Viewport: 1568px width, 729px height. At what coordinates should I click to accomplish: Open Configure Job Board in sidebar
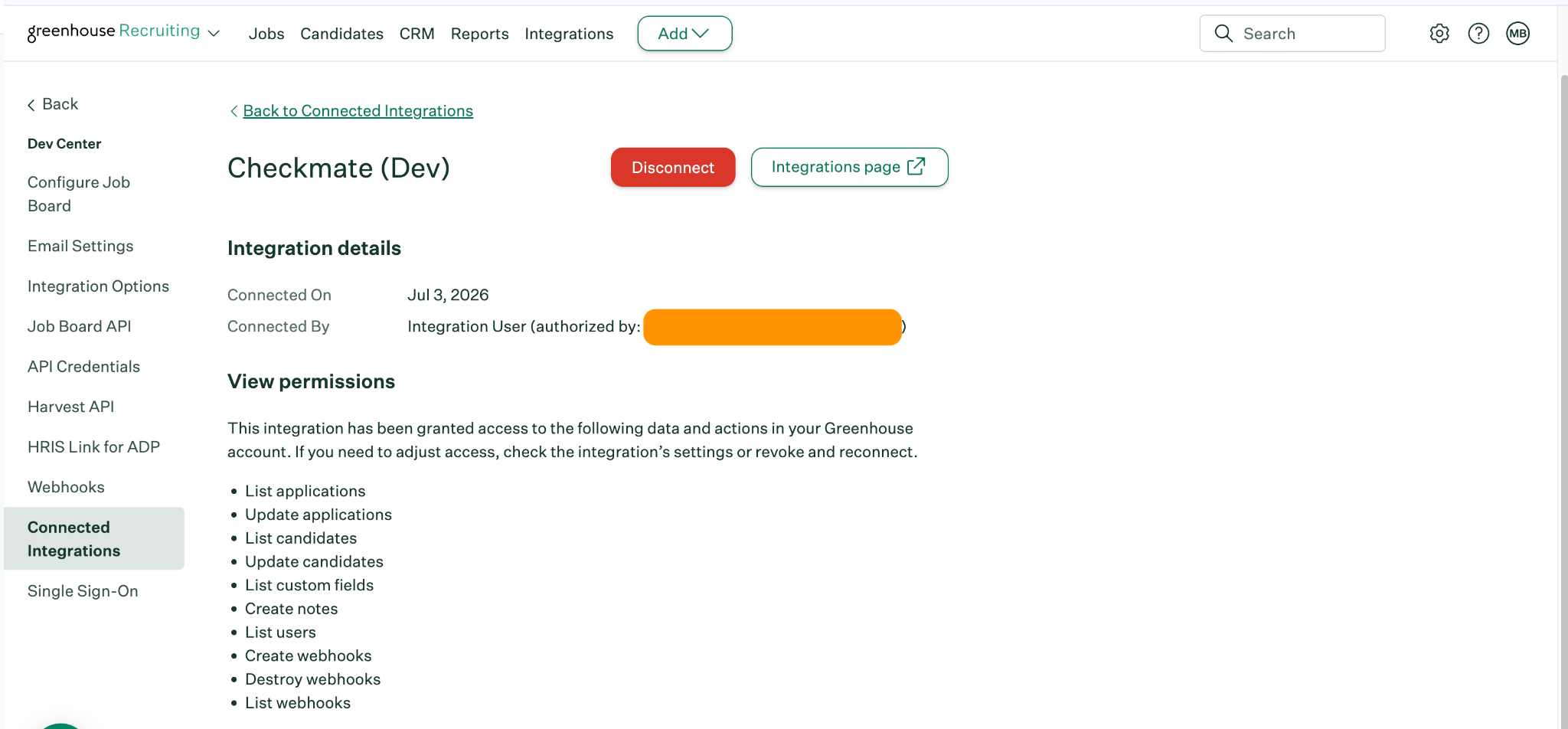[79, 194]
